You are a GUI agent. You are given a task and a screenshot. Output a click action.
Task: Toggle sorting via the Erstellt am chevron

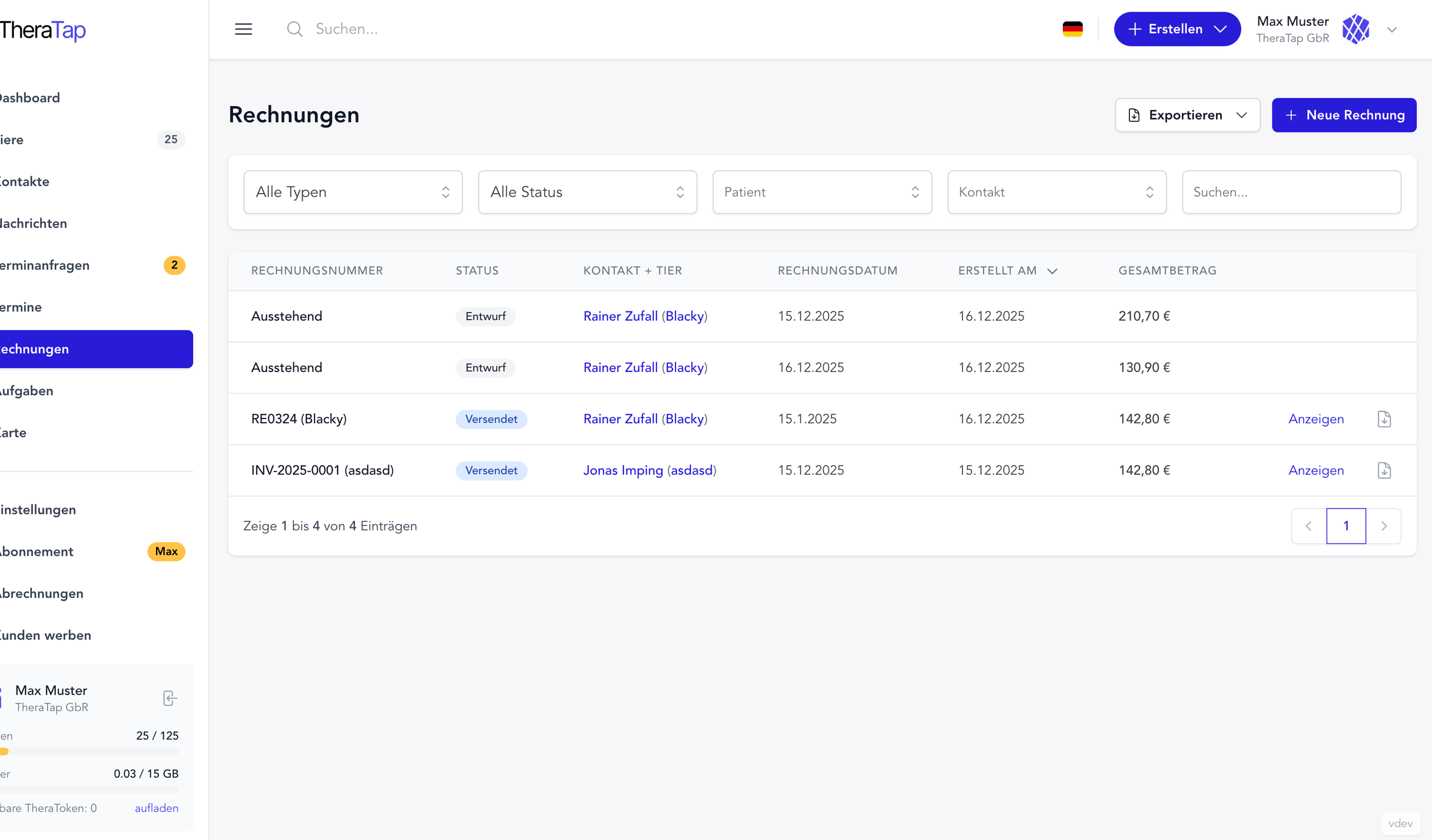(x=1052, y=271)
